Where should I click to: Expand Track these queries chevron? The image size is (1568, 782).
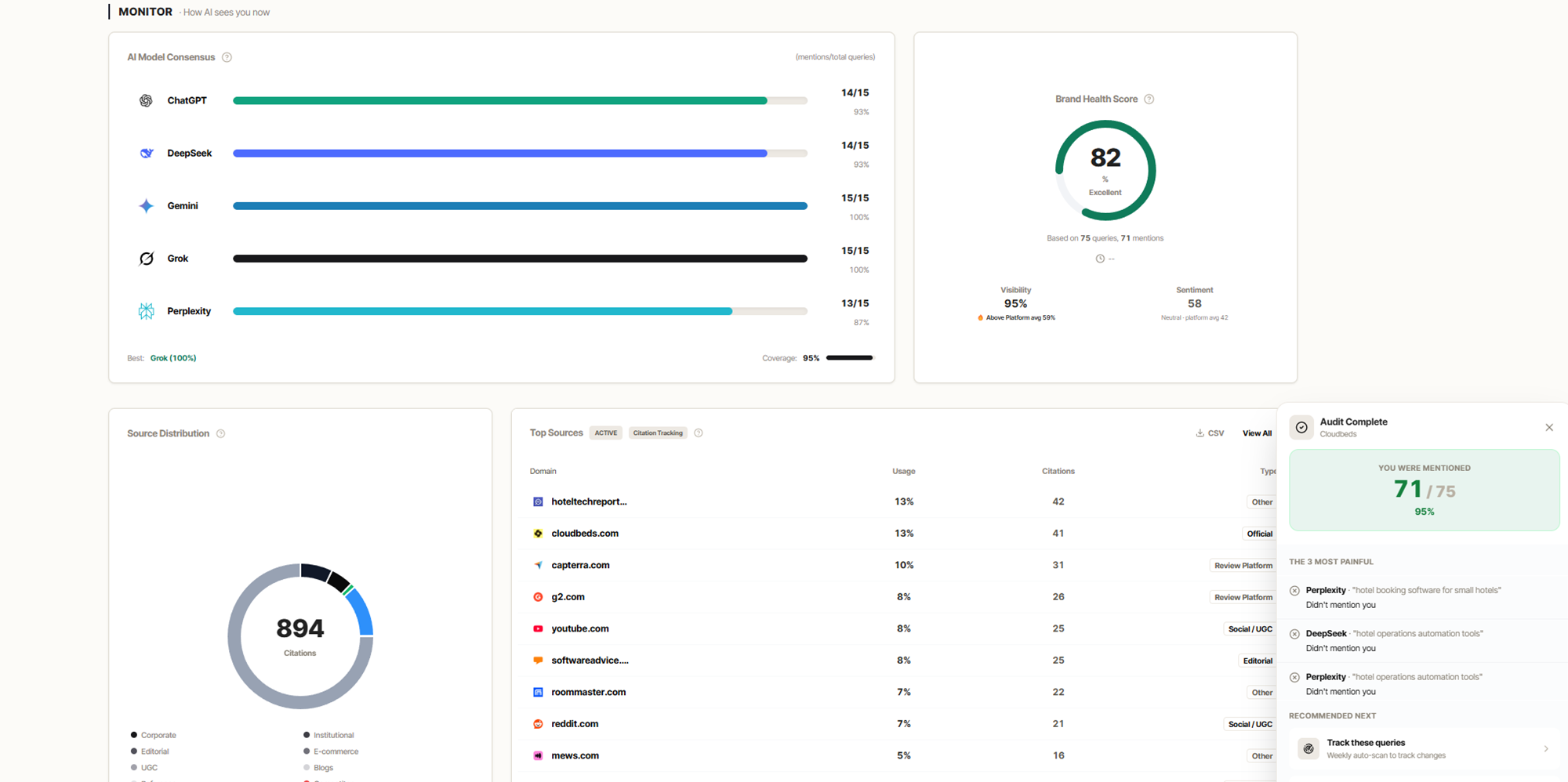pos(1545,748)
